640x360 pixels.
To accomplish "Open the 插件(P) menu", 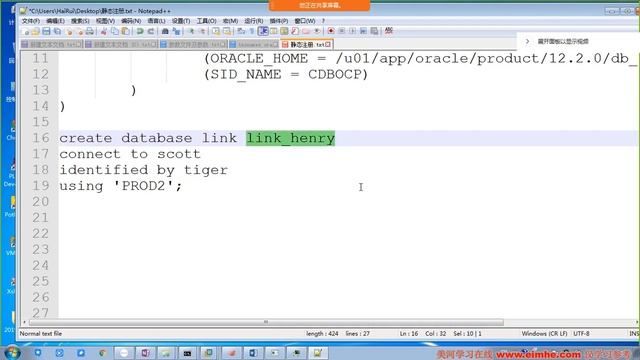I will pos(279,21).
